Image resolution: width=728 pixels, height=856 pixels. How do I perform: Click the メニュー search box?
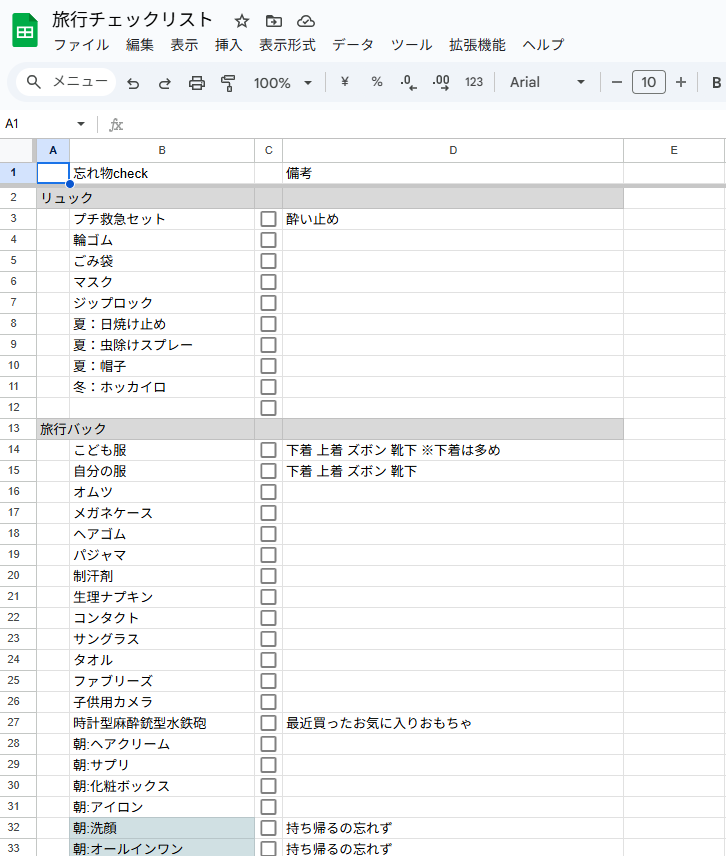(67, 82)
